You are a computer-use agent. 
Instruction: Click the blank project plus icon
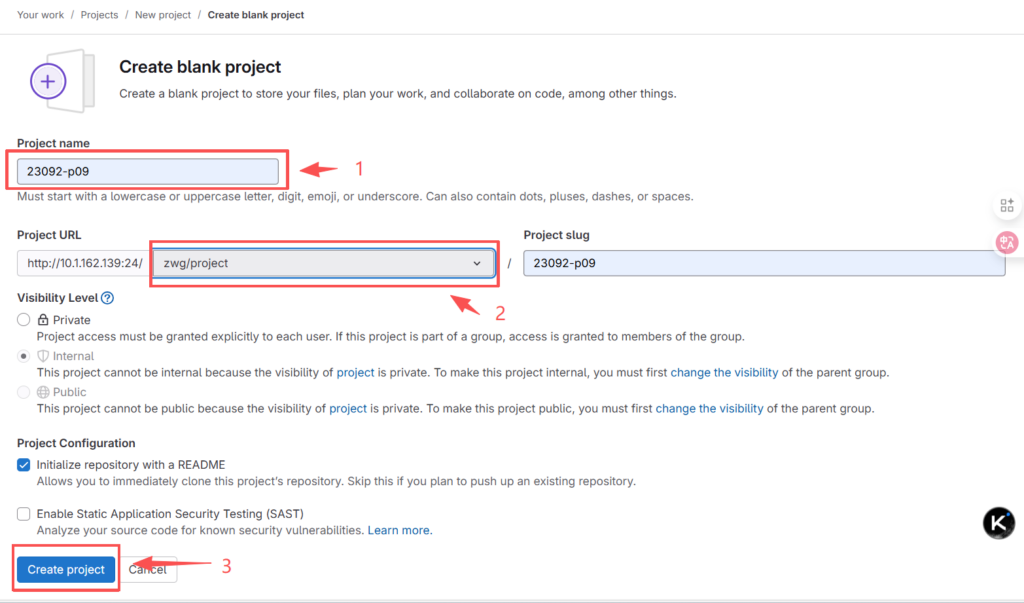48,80
